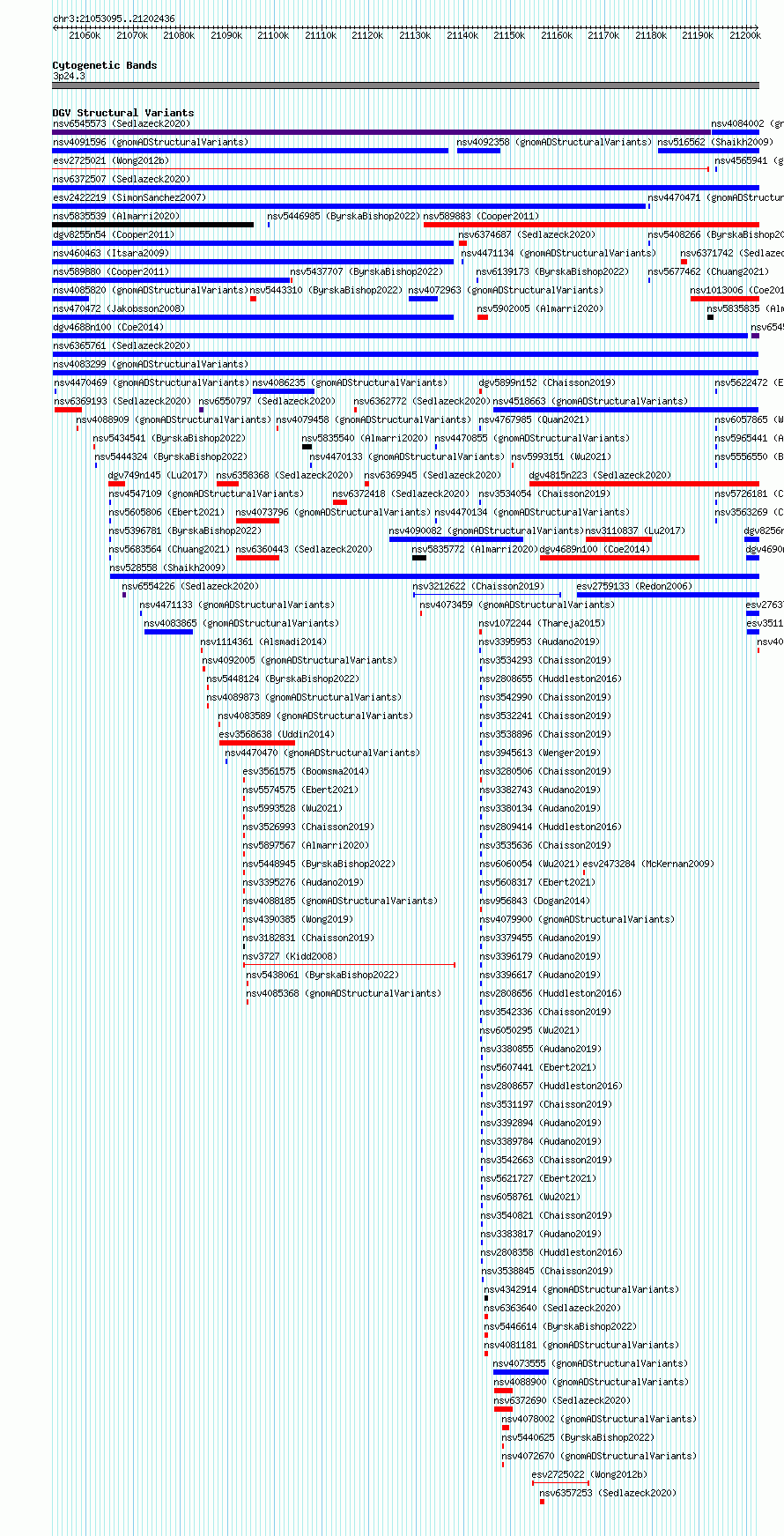
Task: Click nsv470472 (Jakobsson2008) label
Action: pos(118,308)
